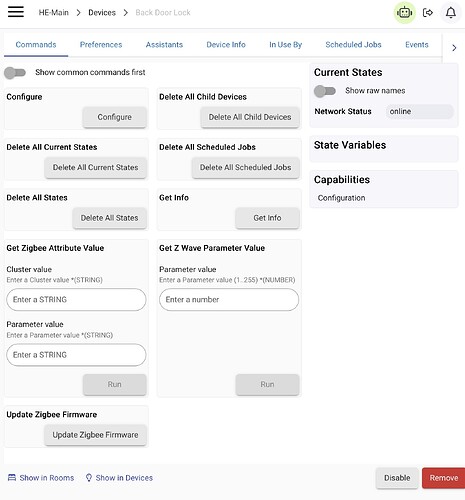
Task: Show more tabs with right chevron
Action: coord(454,48)
